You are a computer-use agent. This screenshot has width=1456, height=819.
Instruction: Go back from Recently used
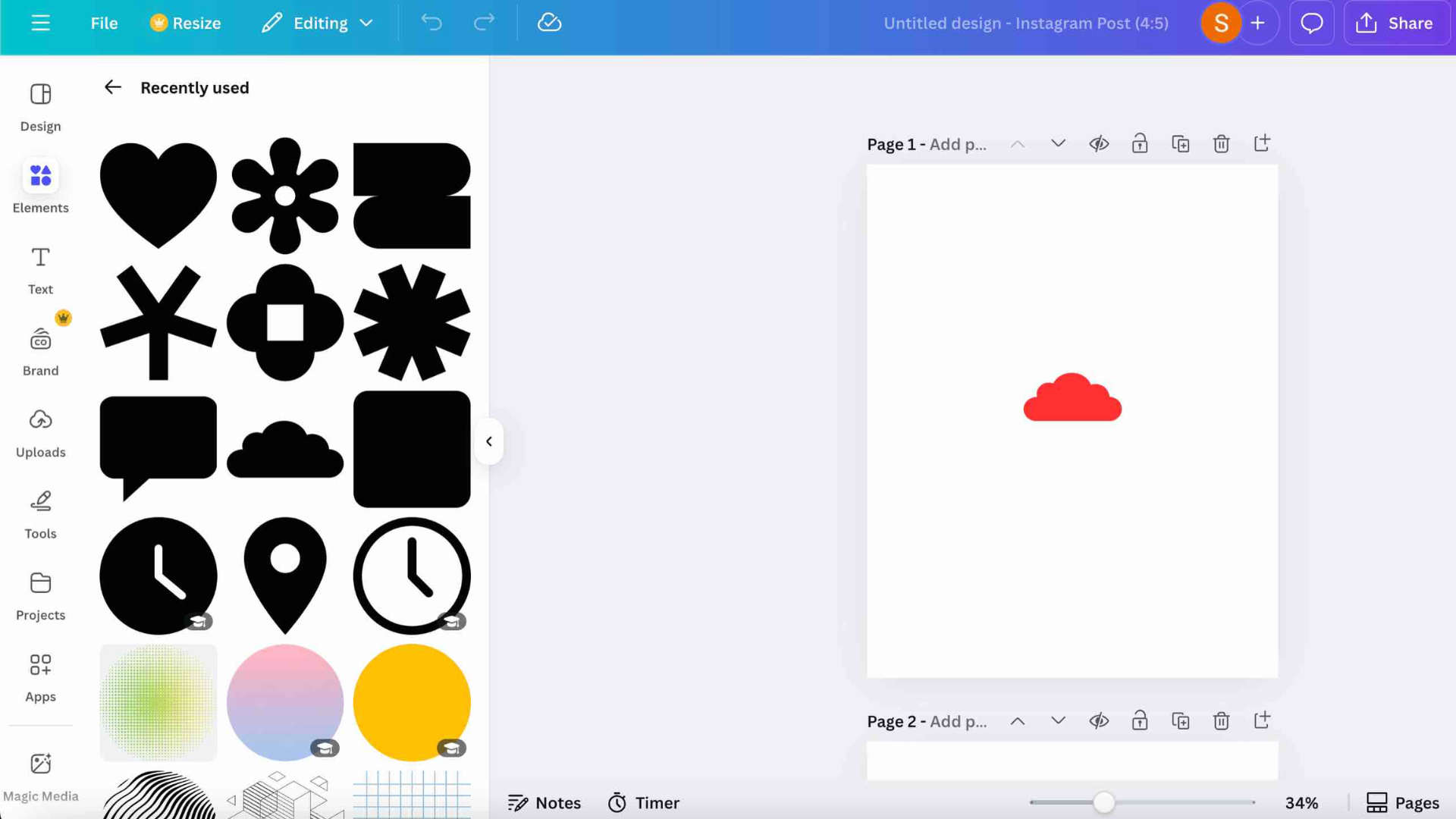112,87
